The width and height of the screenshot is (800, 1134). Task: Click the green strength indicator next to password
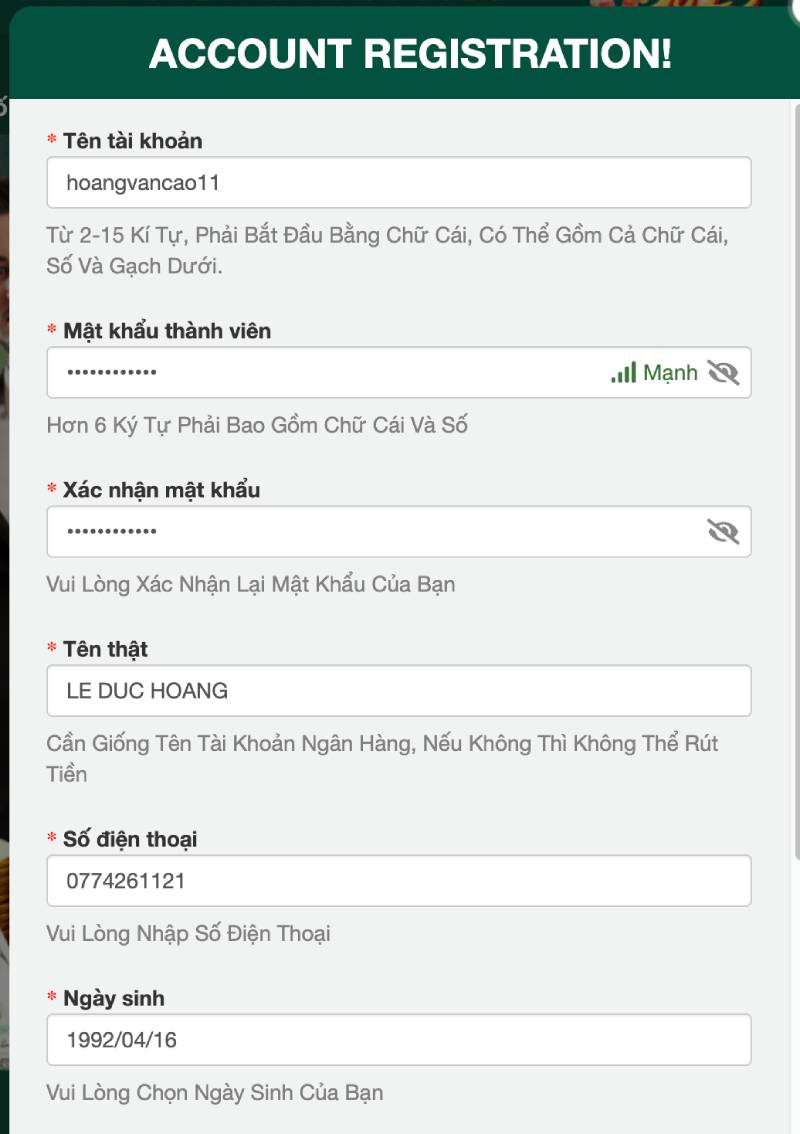[x=625, y=371]
